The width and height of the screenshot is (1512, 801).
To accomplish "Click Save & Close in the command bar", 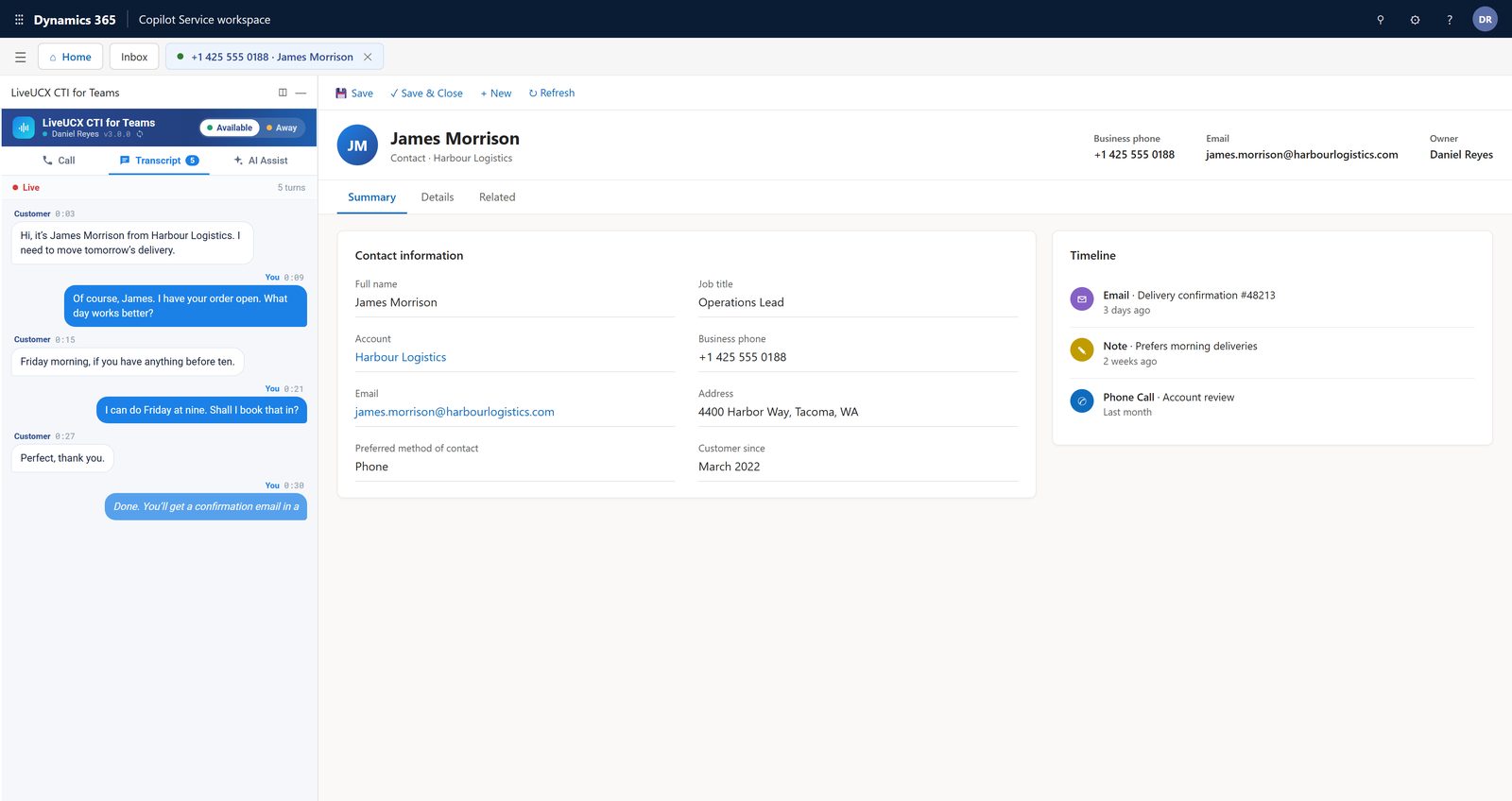I will click(426, 93).
